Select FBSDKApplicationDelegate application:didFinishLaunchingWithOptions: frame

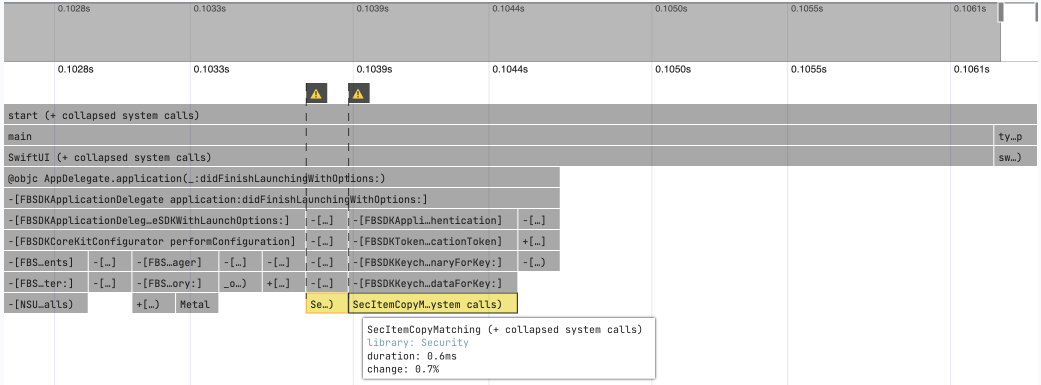(x=281, y=199)
